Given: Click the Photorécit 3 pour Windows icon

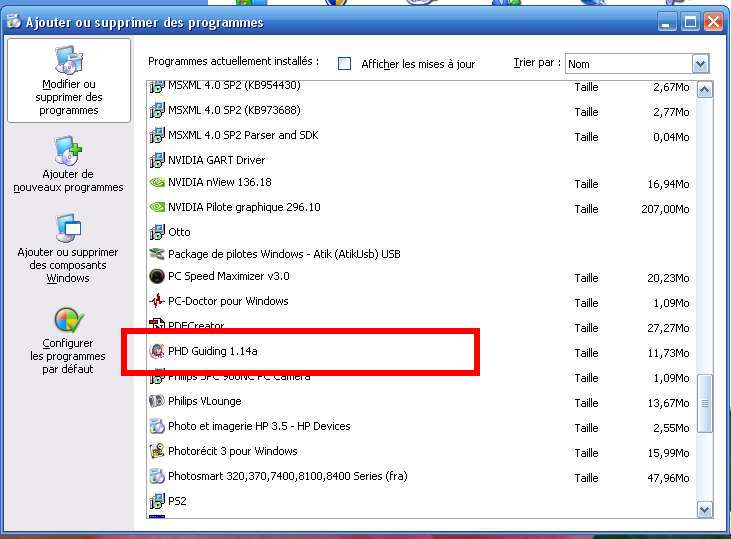Looking at the screenshot, I should click(157, 451).
